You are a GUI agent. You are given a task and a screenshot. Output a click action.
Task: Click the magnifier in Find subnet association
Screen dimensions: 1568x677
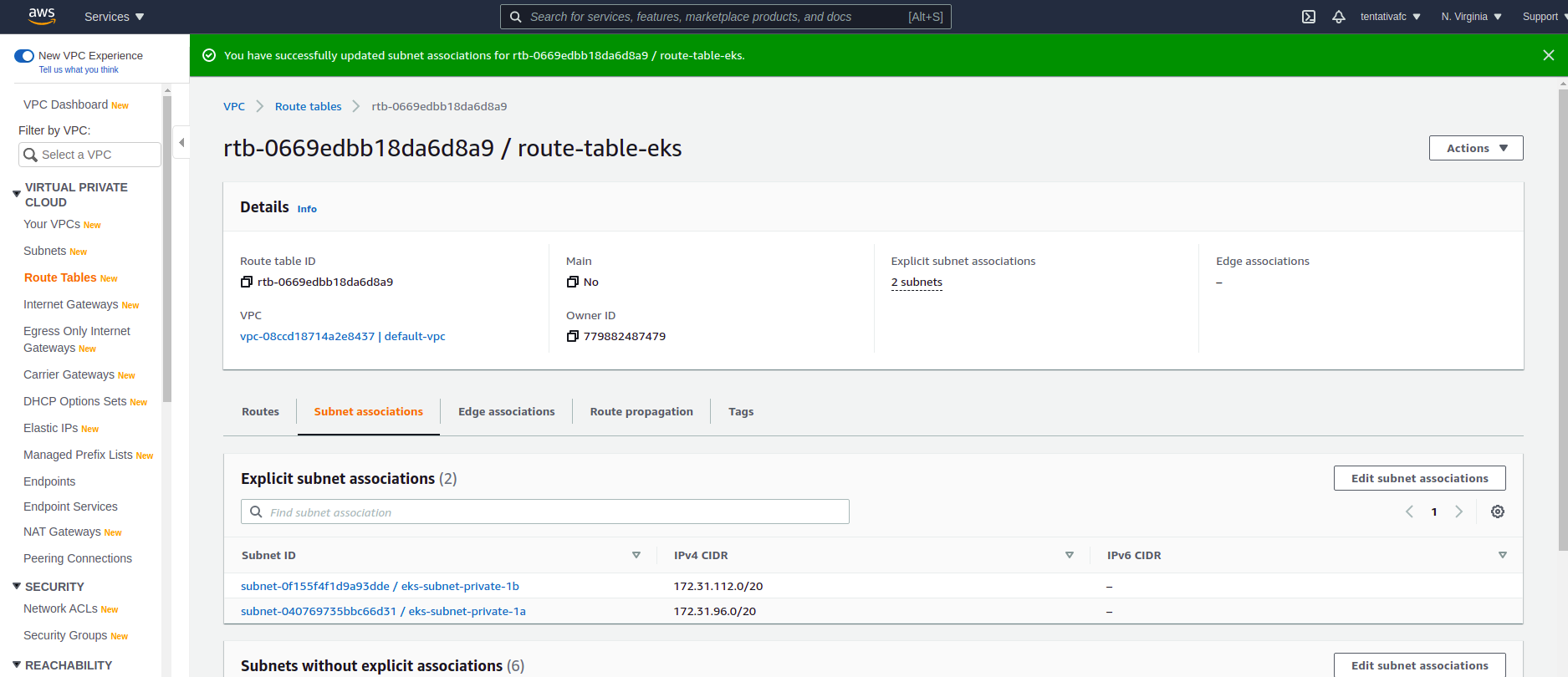tap(256, 512)
